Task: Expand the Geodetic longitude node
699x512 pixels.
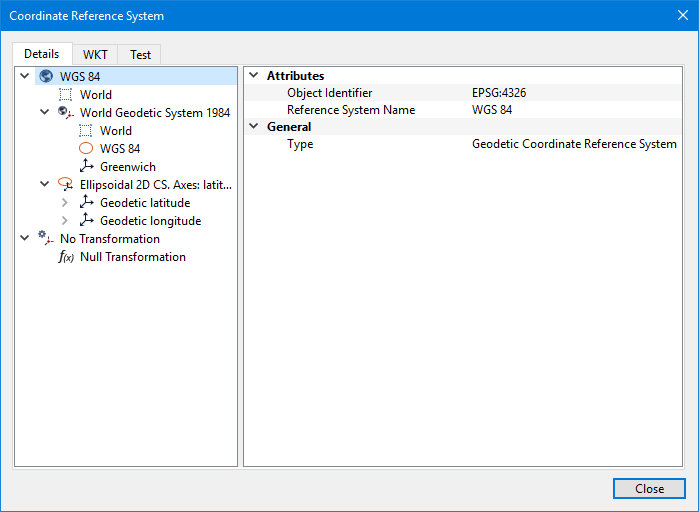Action: pyautogui.click(x=65, y=221)
